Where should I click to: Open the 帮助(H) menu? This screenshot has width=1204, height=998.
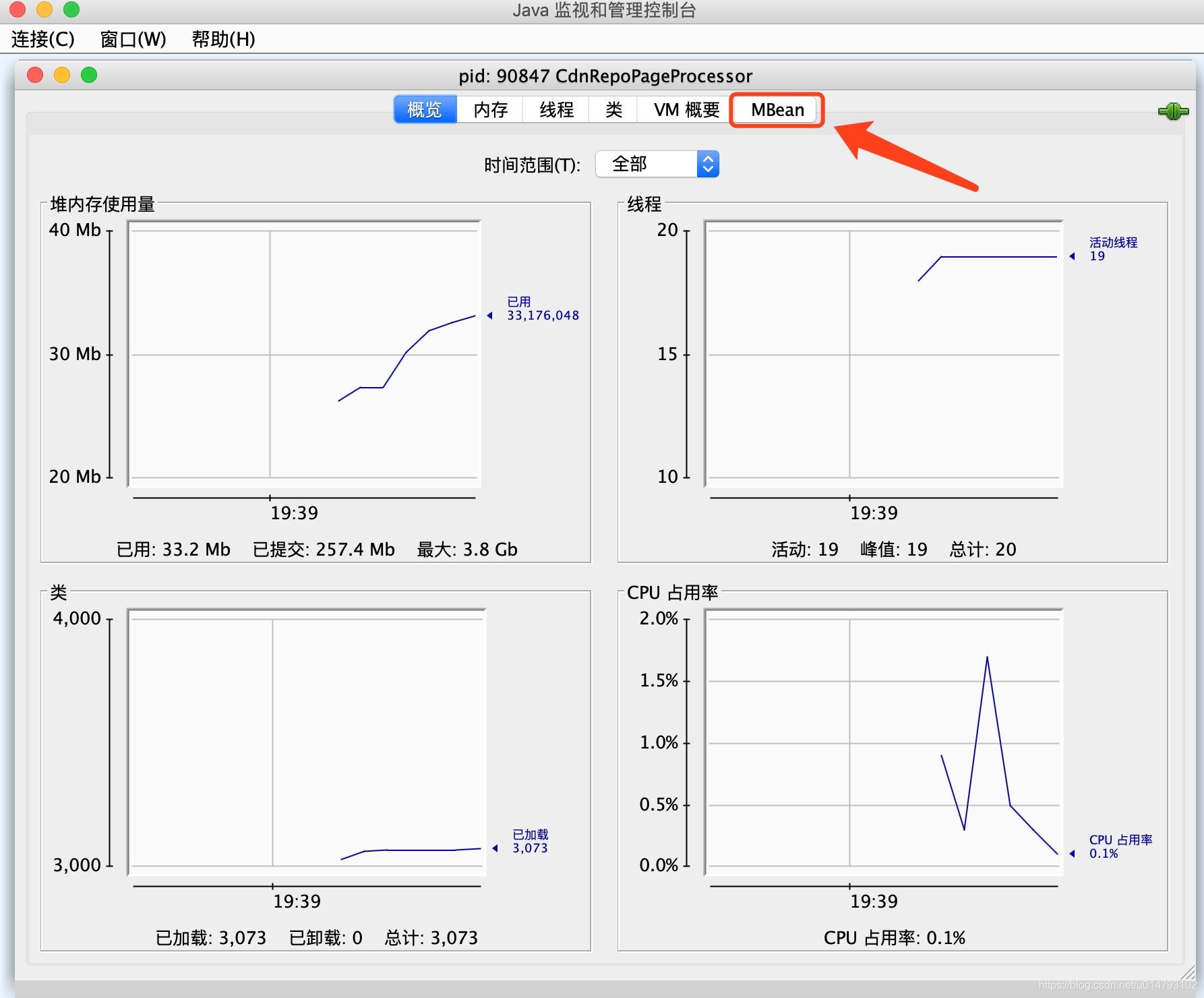point(223,39)
